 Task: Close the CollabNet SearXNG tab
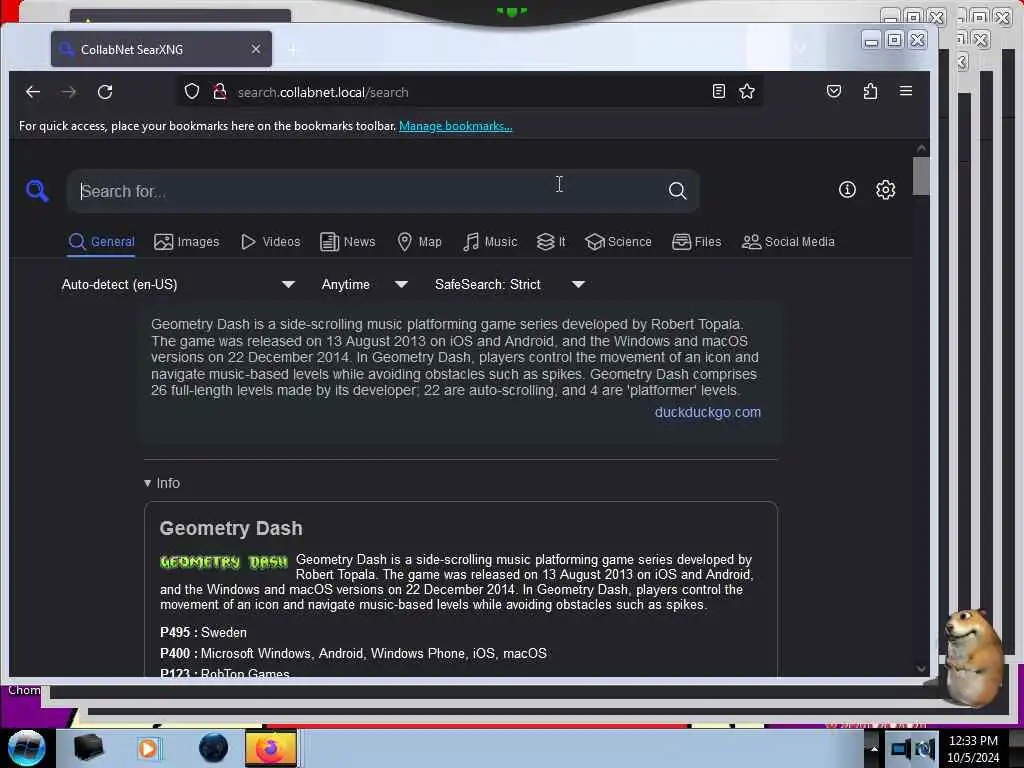pyautogui.click(x=256, y=49)
